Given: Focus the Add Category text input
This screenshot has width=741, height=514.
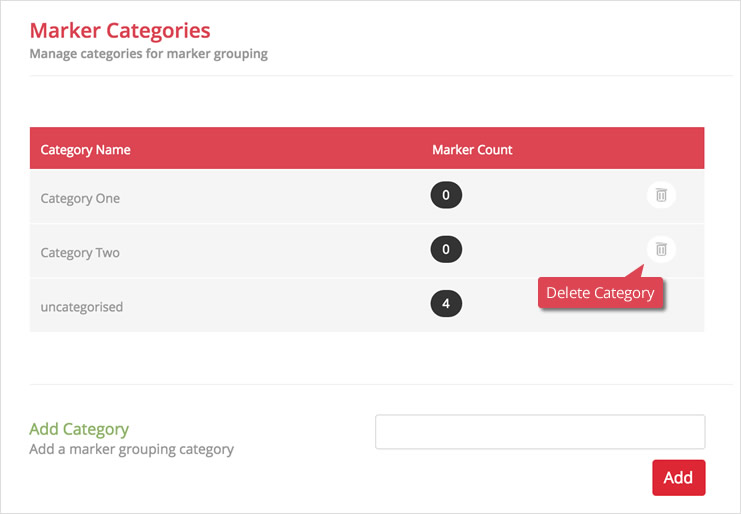Looking at the screenshot, I should pos(540,433).
